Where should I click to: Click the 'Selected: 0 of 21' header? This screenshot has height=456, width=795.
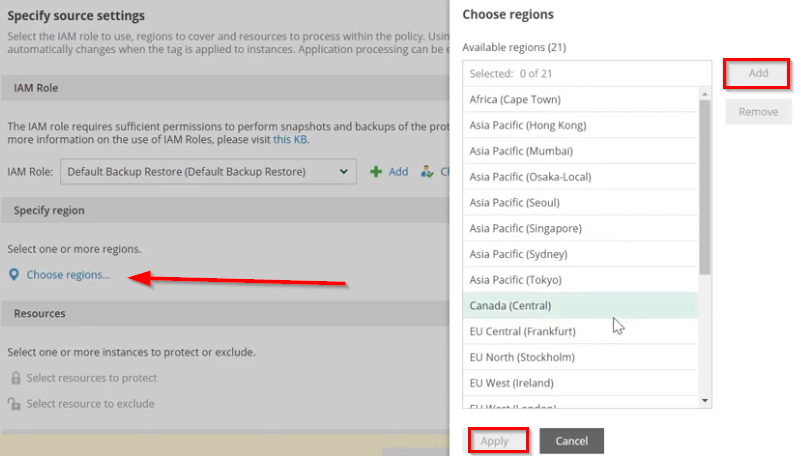click(587, 74)
